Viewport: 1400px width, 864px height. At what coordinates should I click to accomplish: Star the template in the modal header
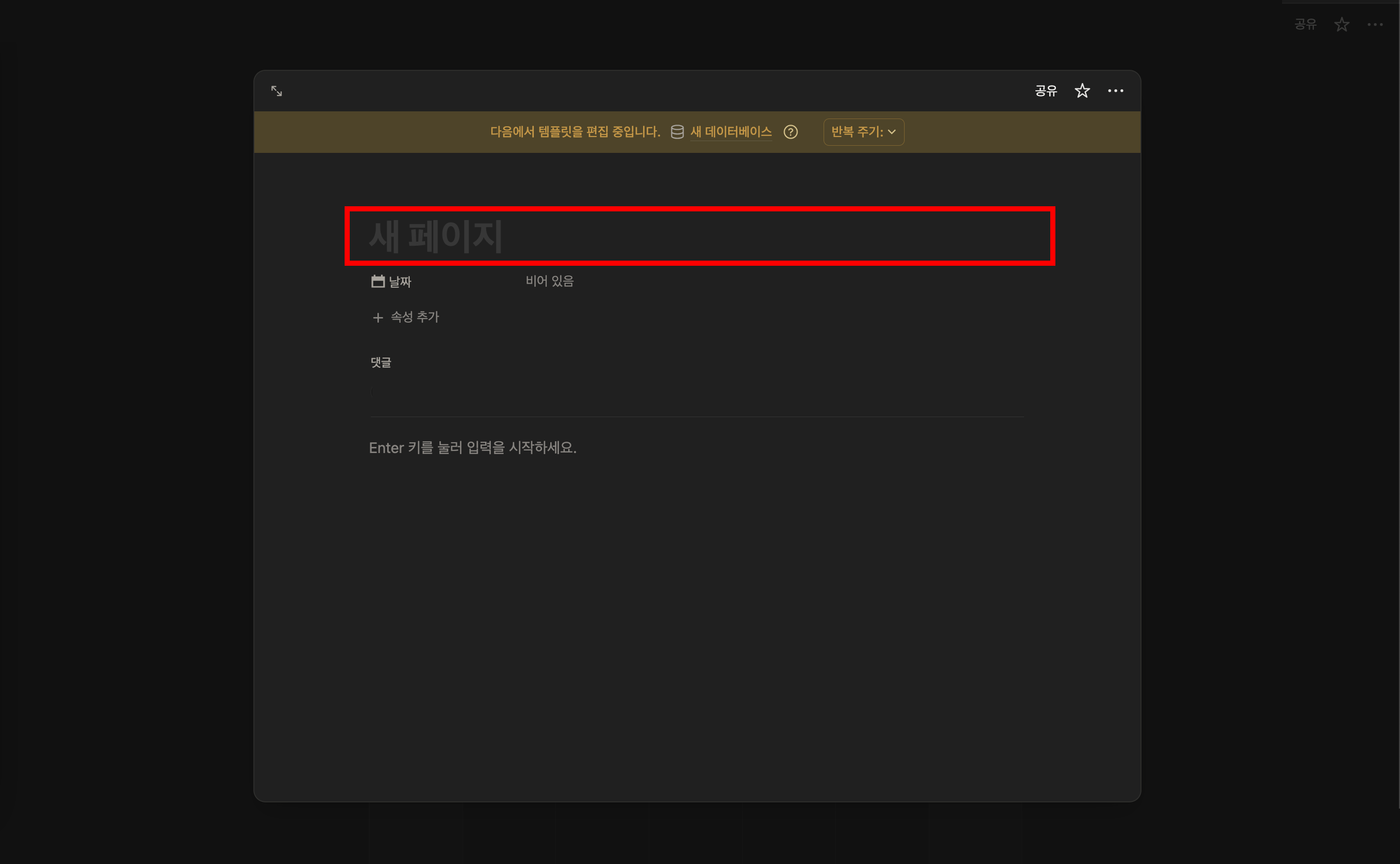1082,91
